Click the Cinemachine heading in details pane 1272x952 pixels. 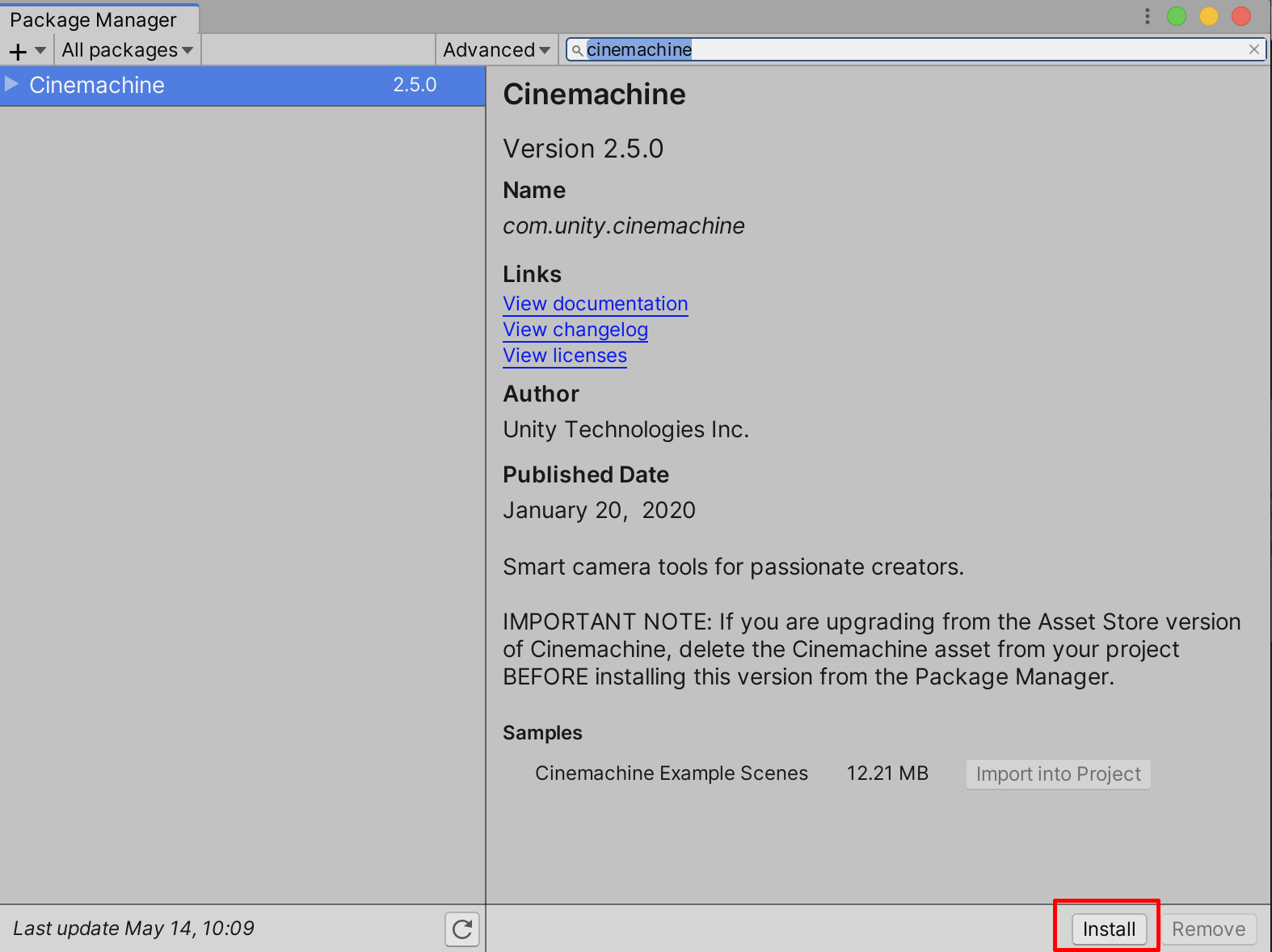tap(595, 95)
